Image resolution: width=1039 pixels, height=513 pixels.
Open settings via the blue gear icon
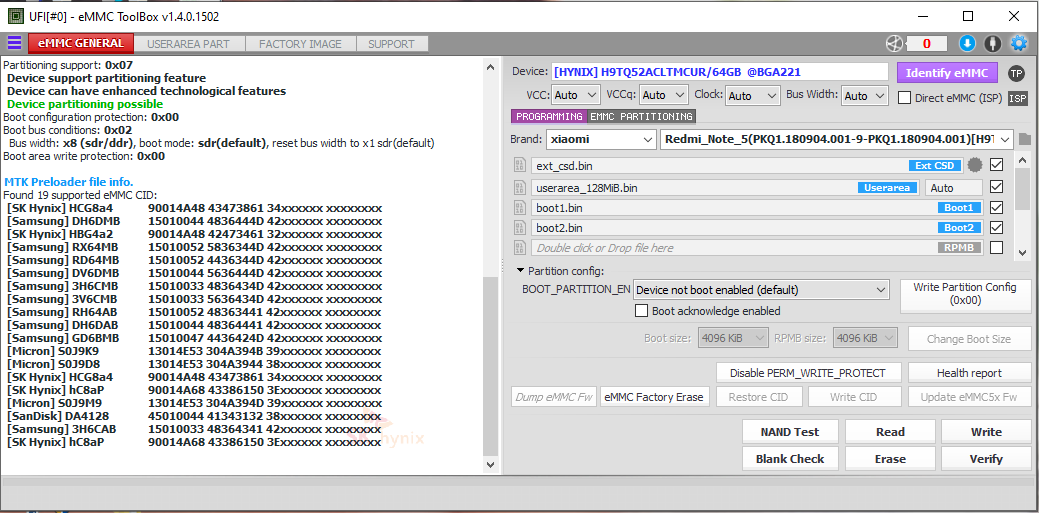1018,44
